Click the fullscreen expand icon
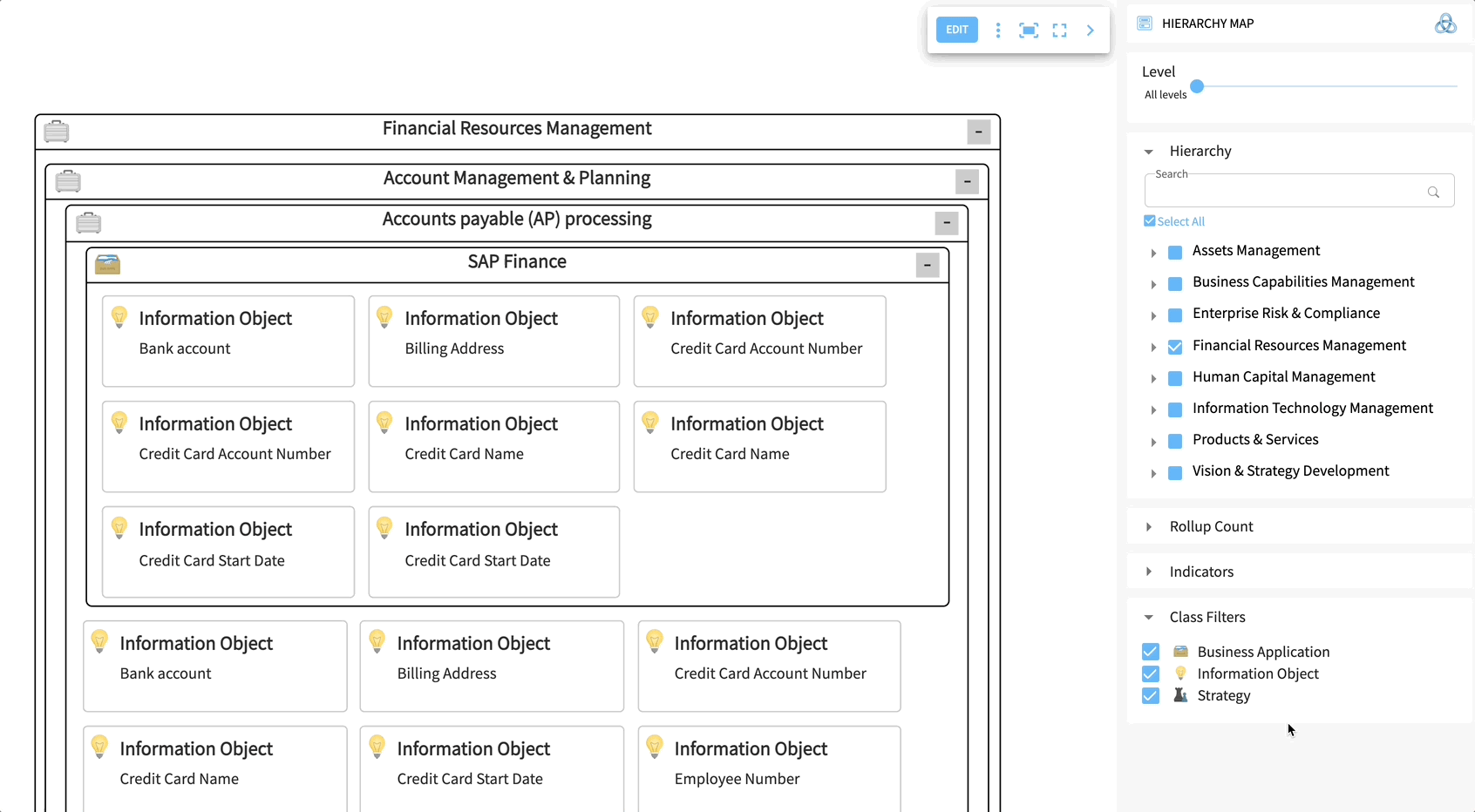This screenshot has width=1475, height=812. point(1059,30)
